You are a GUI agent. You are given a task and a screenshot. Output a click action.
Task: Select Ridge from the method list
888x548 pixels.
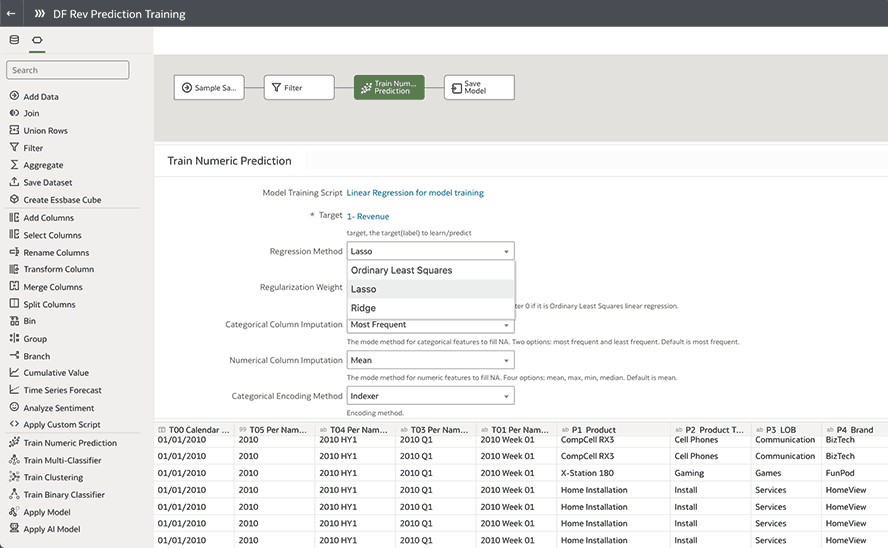[x=364, y=308]
